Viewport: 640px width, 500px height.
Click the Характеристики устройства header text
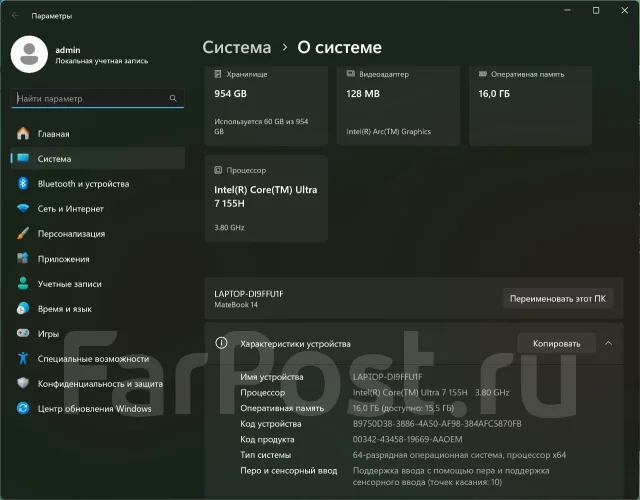pos(295,344)
